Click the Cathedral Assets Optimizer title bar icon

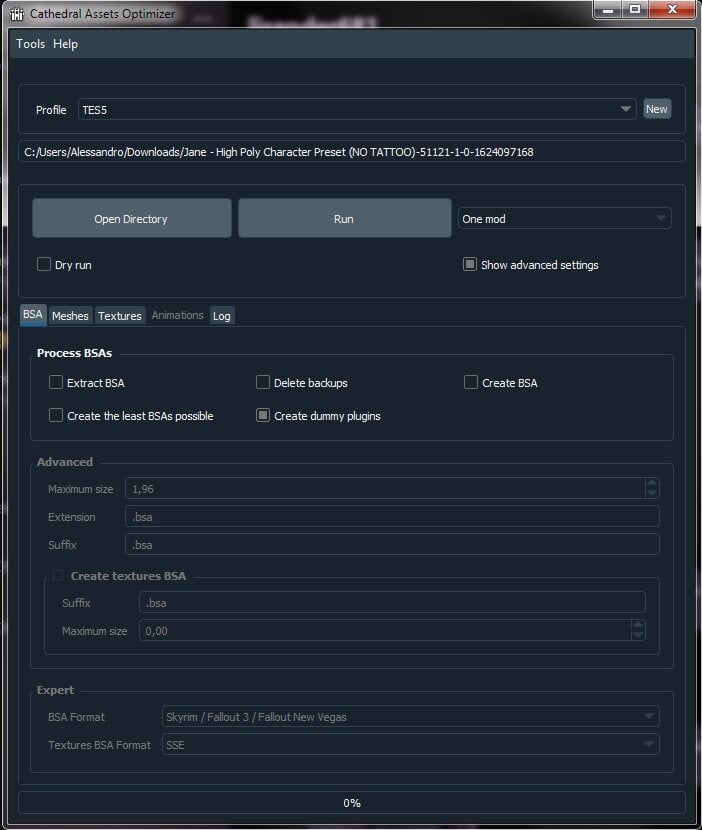click(17, 14)
